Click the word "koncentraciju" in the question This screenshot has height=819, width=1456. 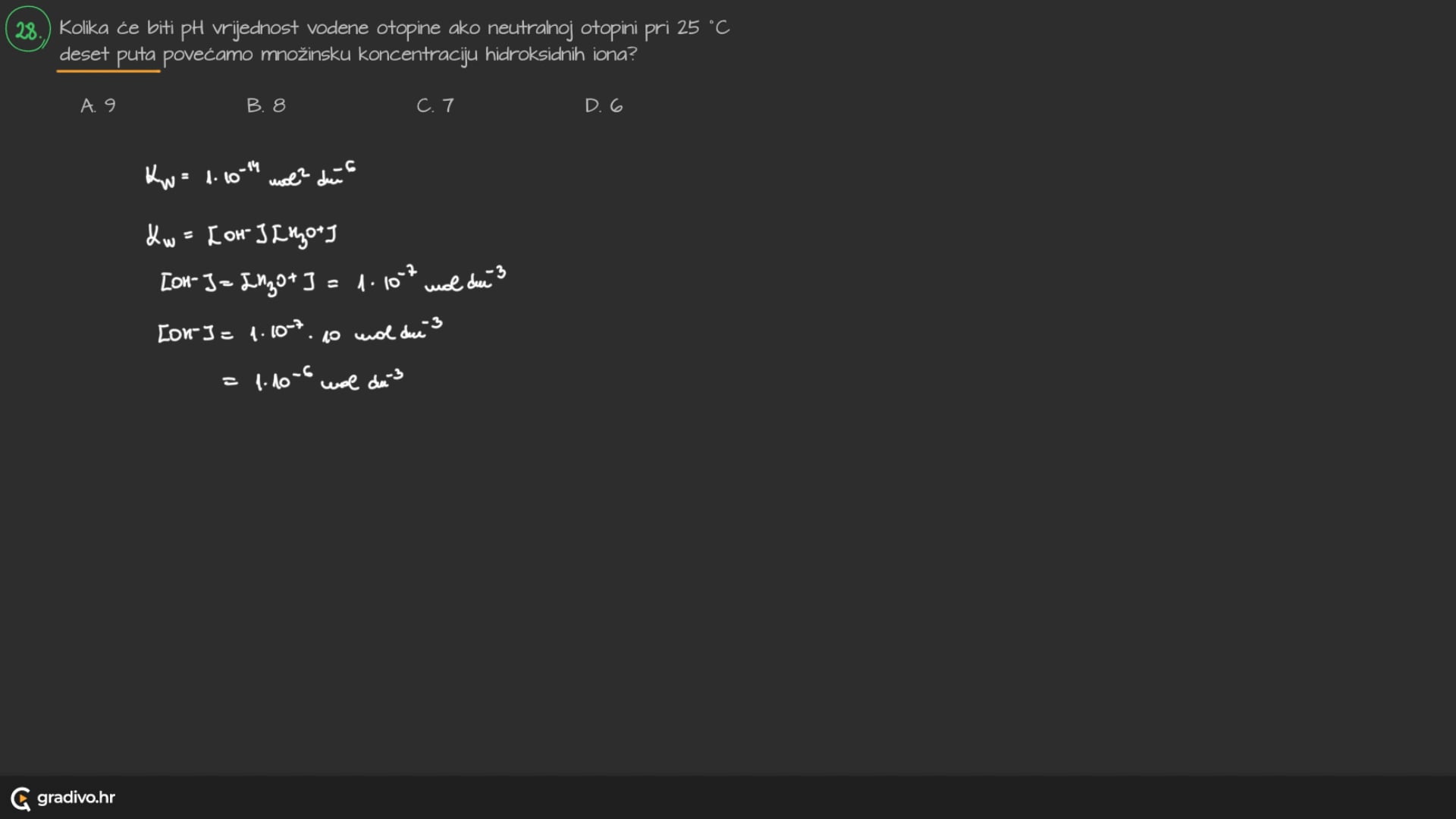tap(418, 55)
